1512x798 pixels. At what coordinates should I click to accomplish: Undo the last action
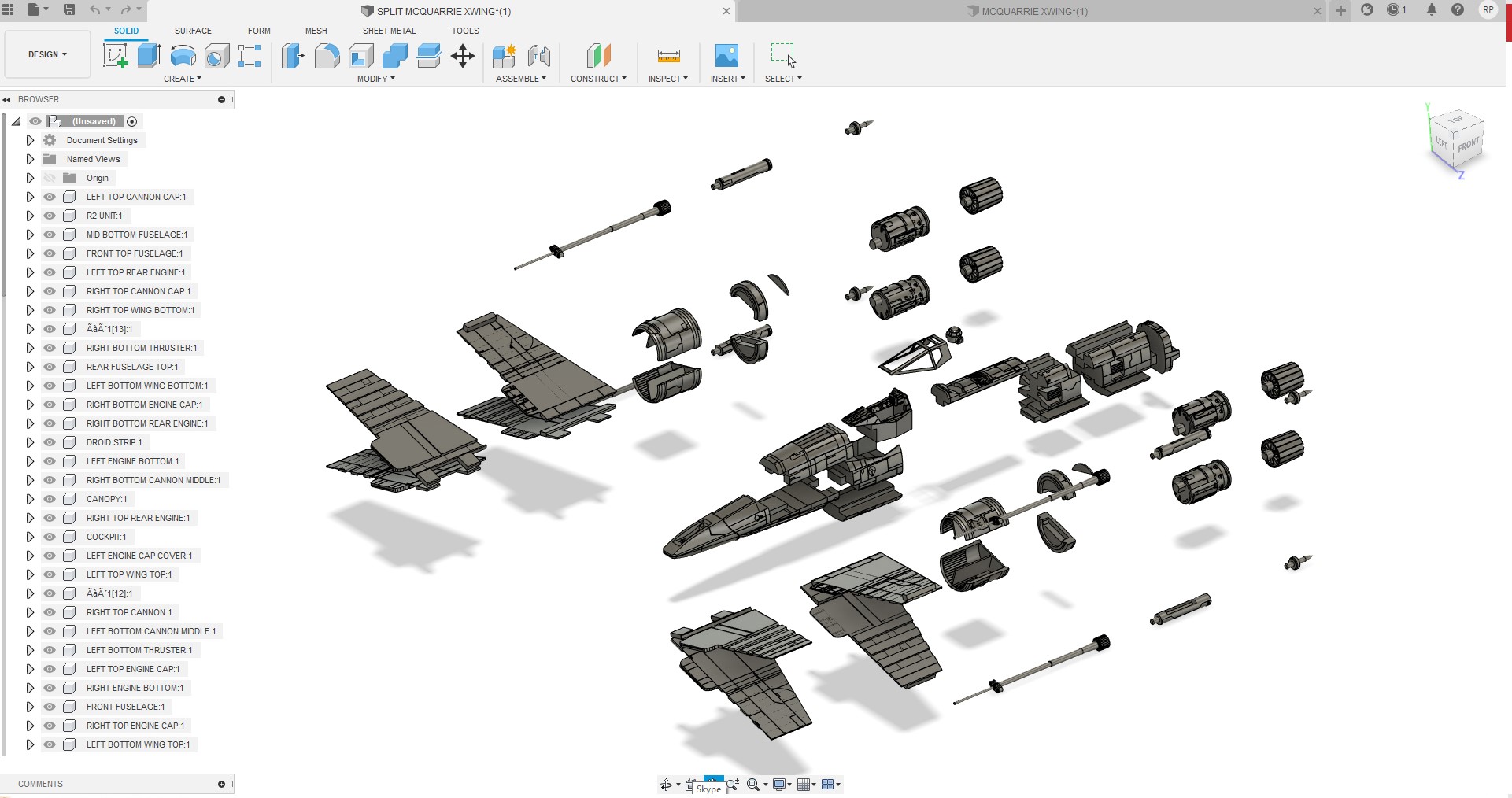(x=95, y=9)
